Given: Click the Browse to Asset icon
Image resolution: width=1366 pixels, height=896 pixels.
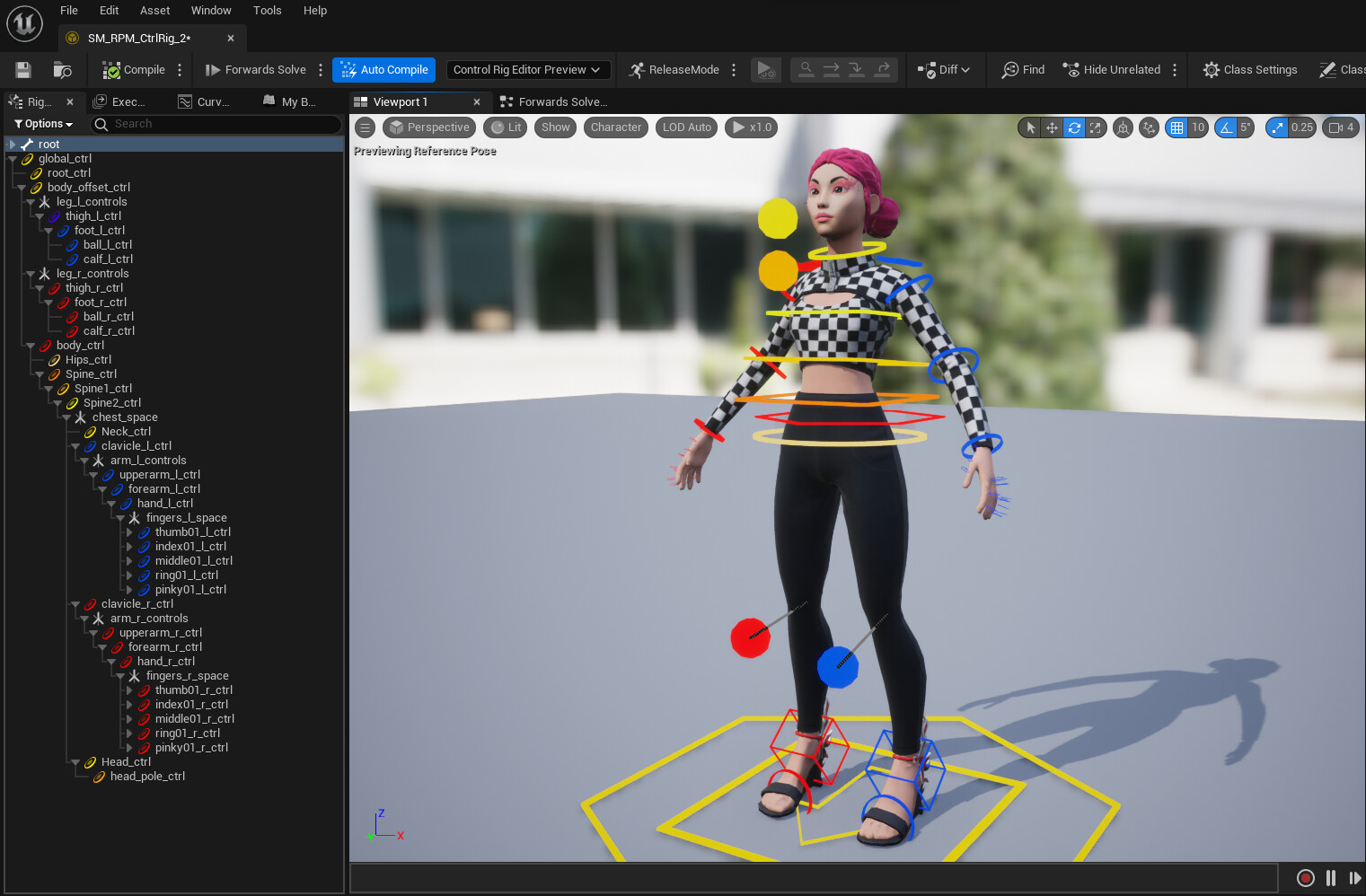Looking at the screenshot, I should pos(61,69).
